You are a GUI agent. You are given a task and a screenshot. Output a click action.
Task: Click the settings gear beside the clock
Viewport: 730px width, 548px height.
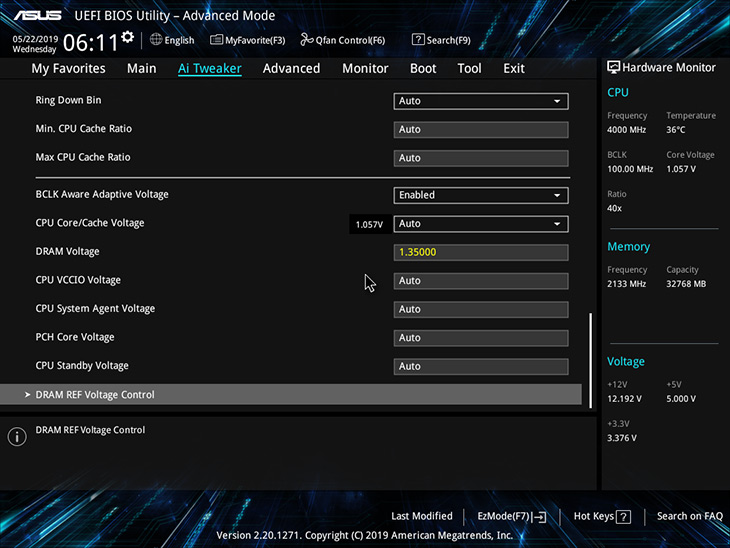click(128, 37)
